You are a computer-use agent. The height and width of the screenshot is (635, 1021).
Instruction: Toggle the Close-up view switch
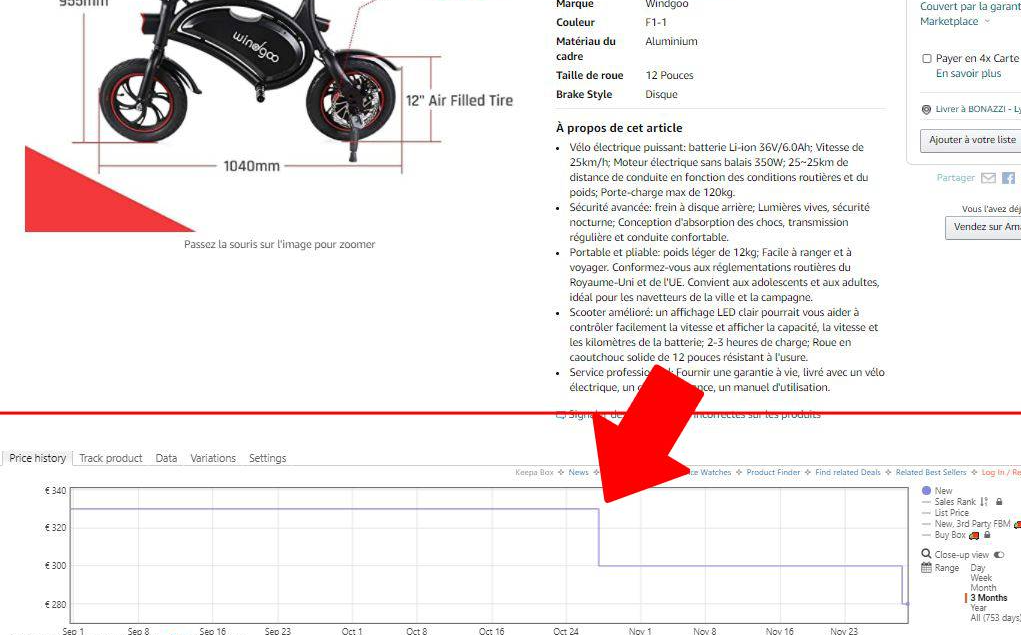pos(999,554)
